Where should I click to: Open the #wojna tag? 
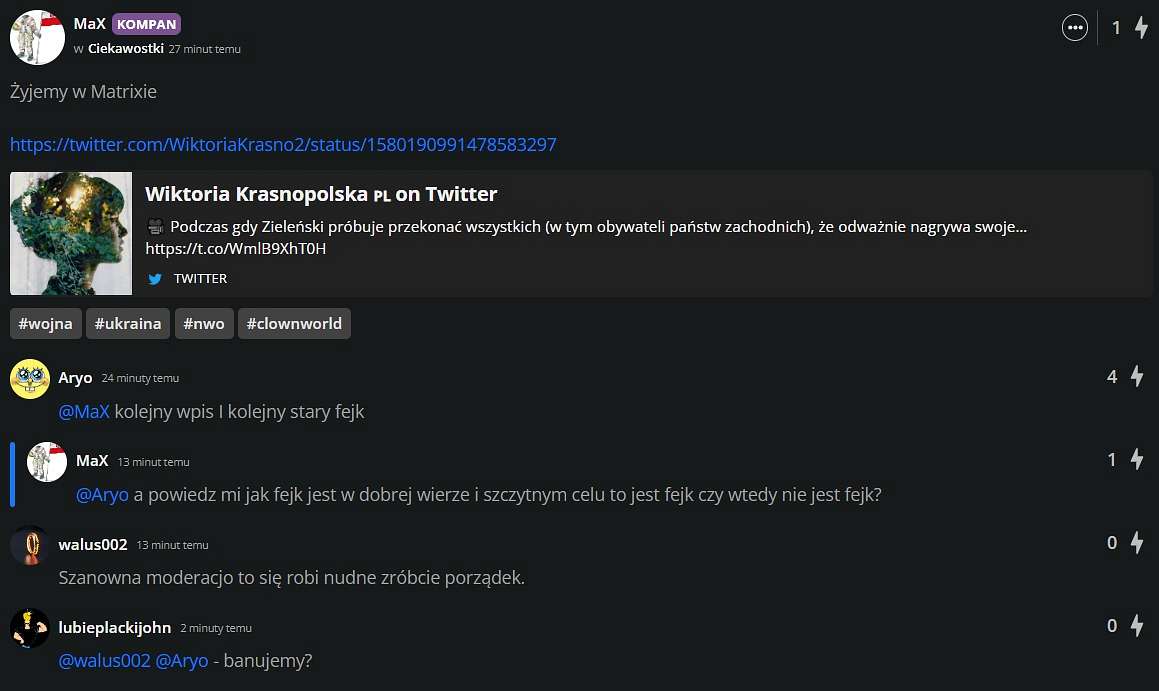(x=46, y=324)
